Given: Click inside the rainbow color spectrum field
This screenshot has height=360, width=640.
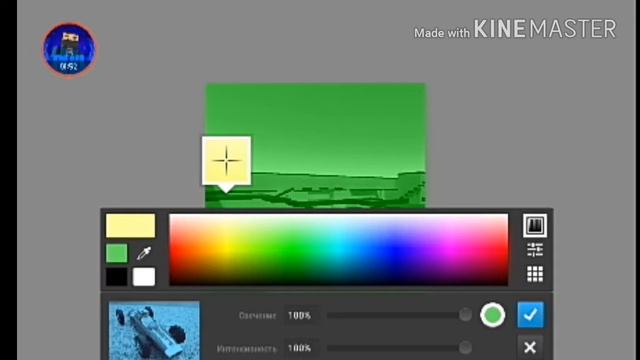Looking at the screenshot, I should tap(339, 249).
